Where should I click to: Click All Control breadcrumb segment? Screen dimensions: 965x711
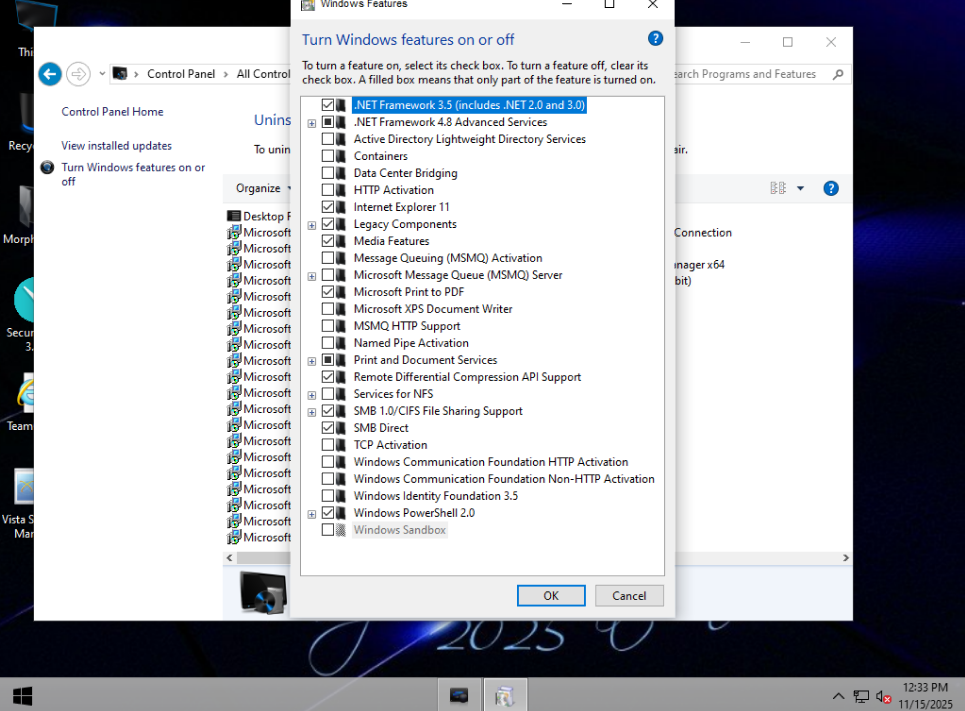coord(263,74)
